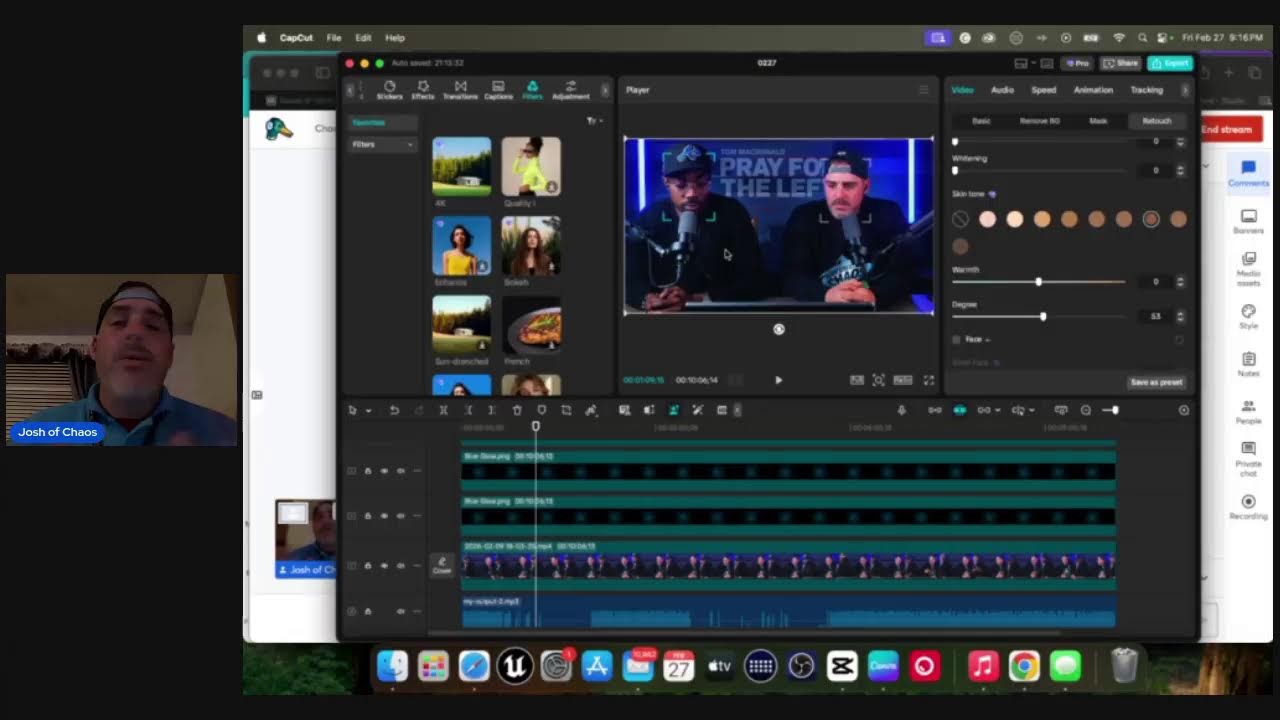Viewport: 1280px width, 720px height.
Task: Click the Share button
Action: 1121,63
